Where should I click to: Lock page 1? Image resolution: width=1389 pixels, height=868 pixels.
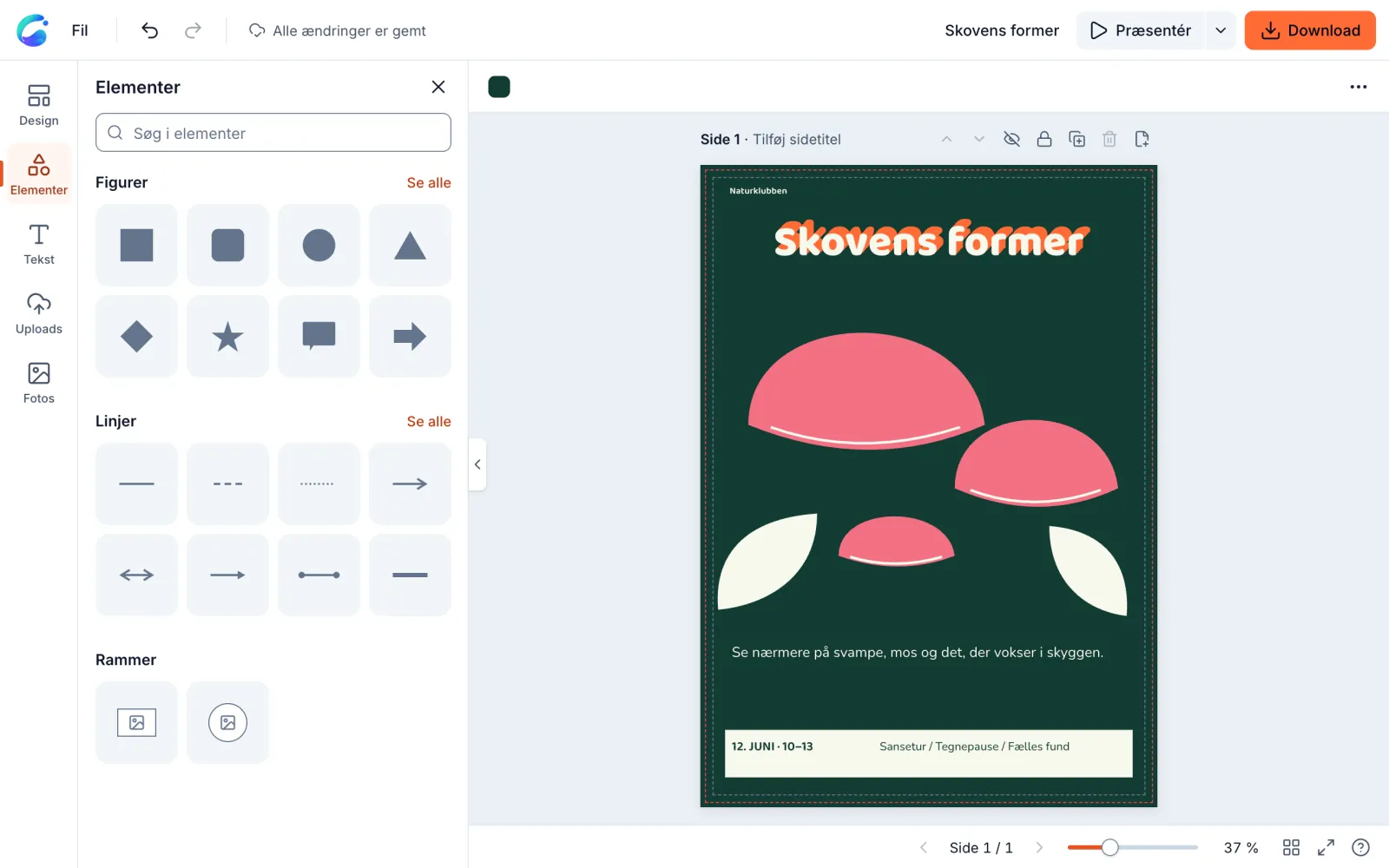(x=1044, y=139)
